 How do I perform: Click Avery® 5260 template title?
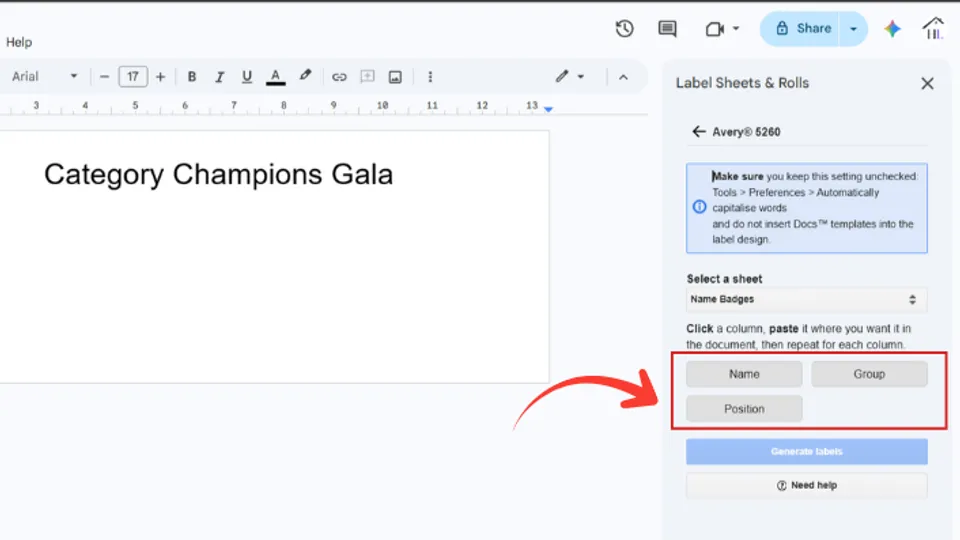click(746, 132)
